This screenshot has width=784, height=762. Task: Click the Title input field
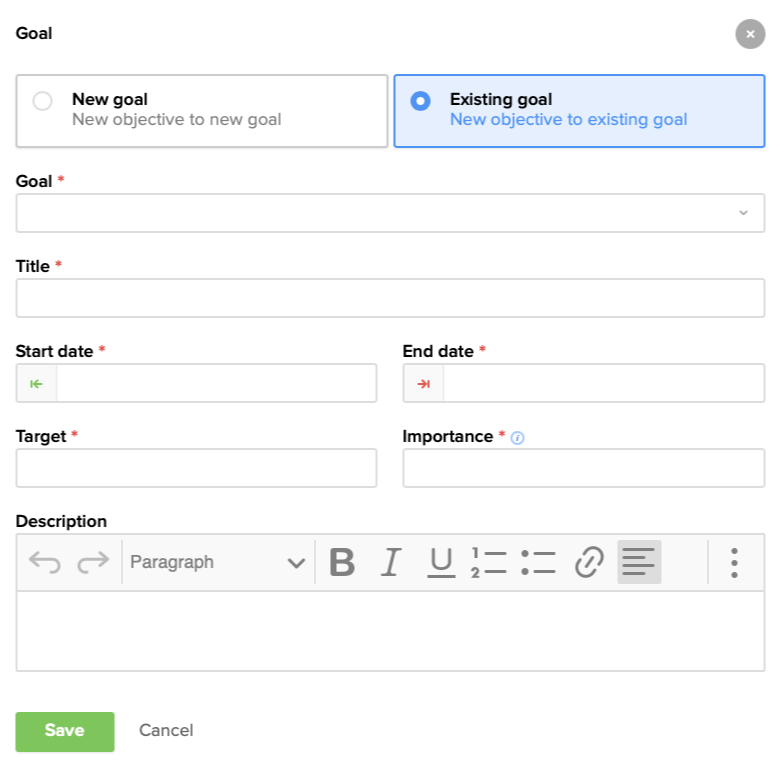click(390, 298)
